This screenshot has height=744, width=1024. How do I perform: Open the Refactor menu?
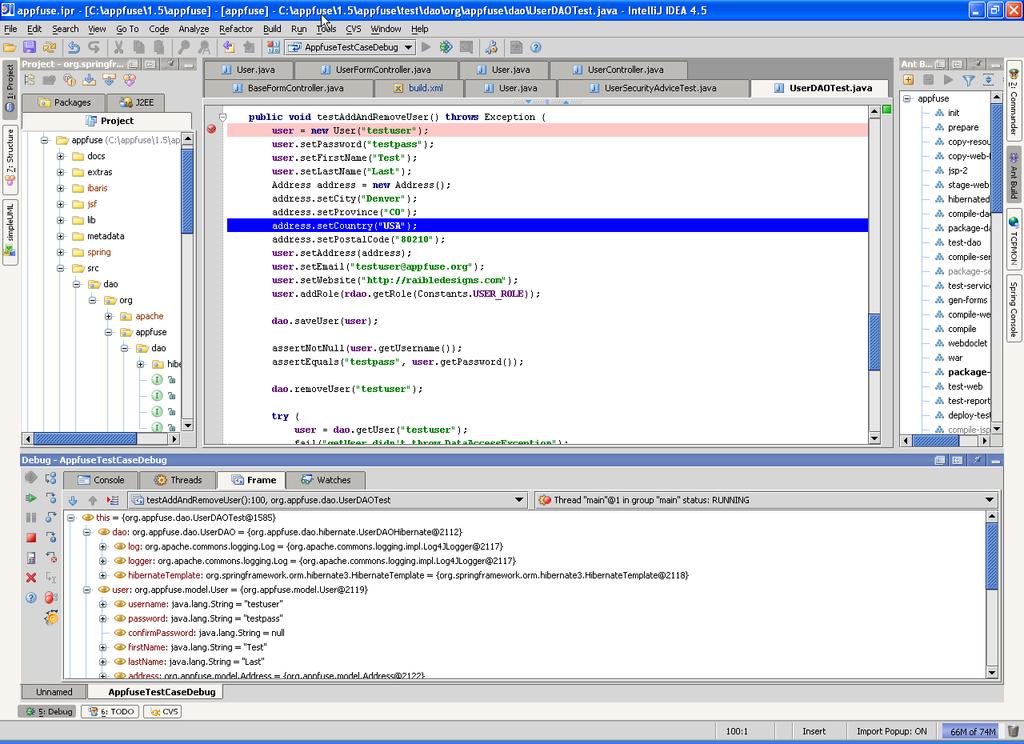click(236, 29)
